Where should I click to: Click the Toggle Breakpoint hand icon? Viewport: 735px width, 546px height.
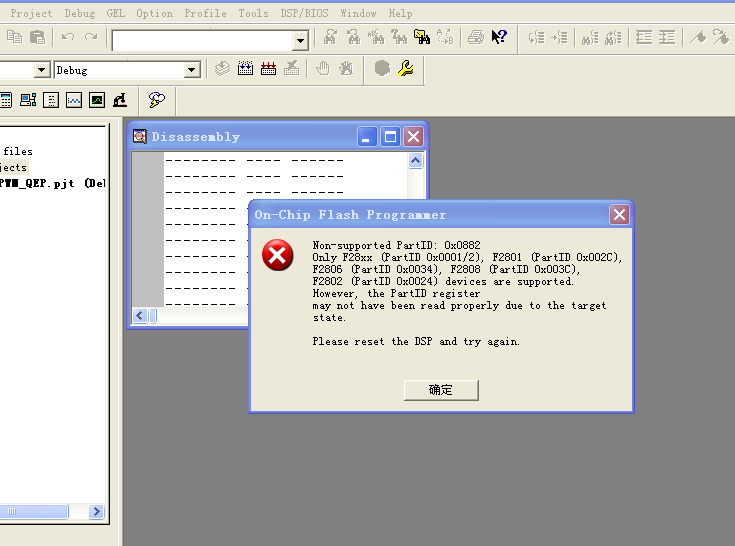pyautogui.click(x=322, y=69)
